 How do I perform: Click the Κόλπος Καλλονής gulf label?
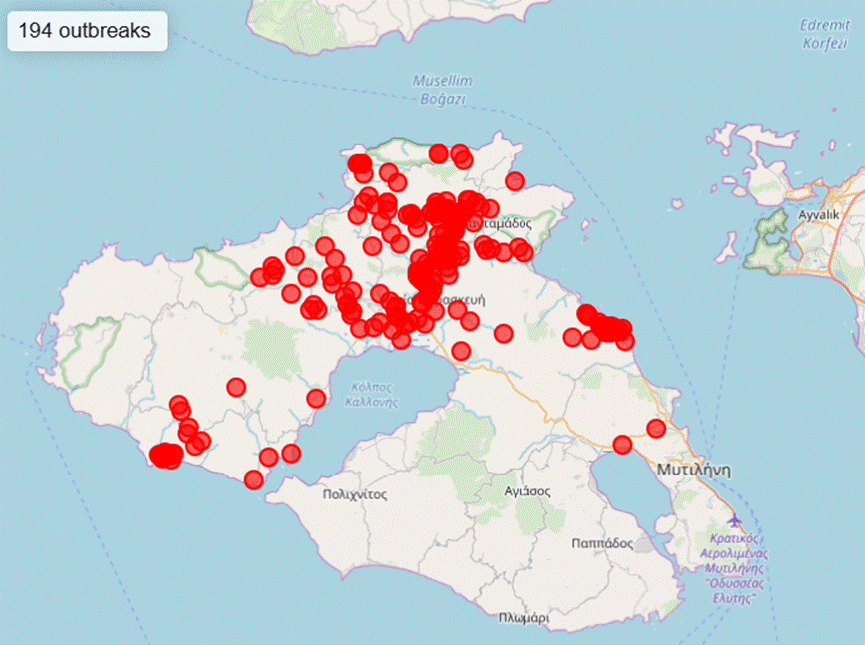coord(372,395)
